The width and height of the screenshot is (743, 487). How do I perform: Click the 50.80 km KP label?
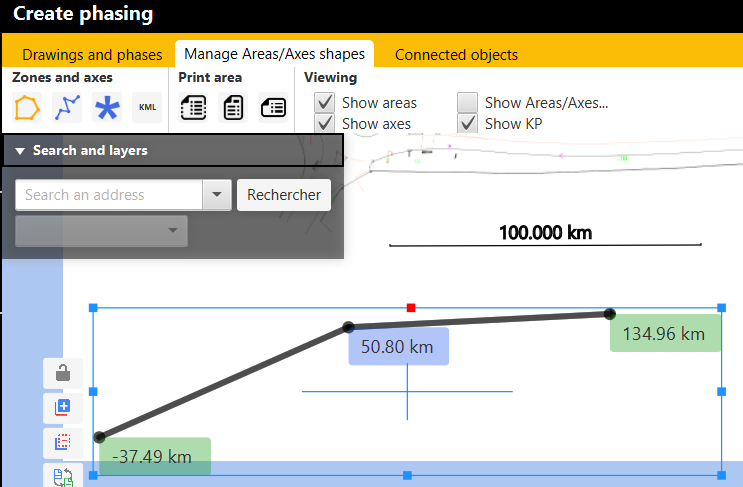tap(399, 346)
